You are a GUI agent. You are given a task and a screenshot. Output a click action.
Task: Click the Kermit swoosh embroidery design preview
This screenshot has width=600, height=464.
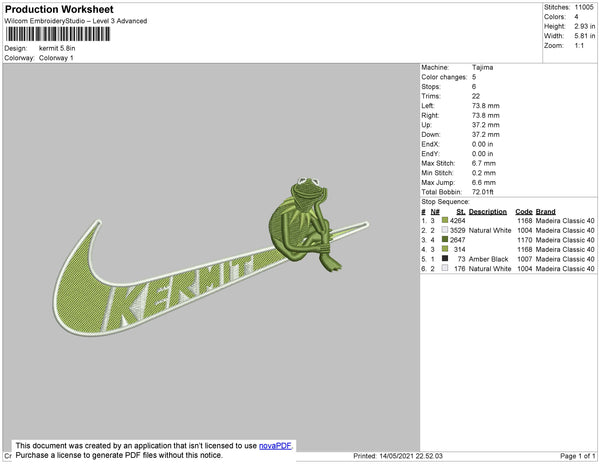click(211, 256)
